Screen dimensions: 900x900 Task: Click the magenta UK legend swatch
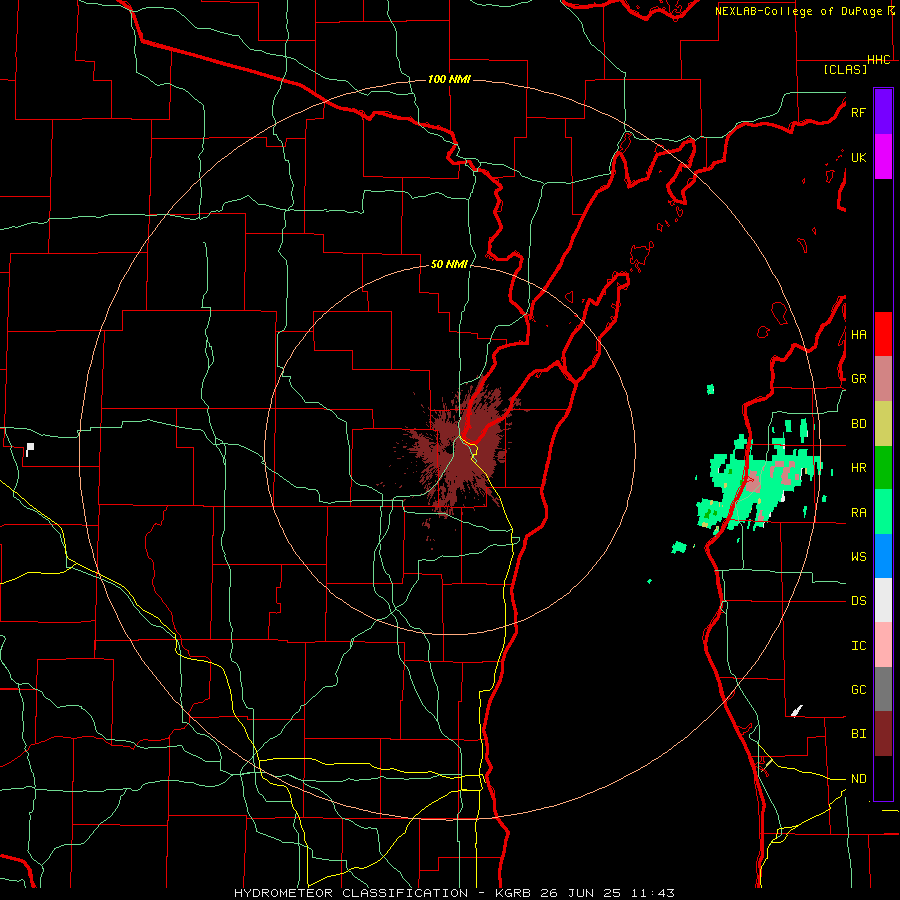point(883,157)
